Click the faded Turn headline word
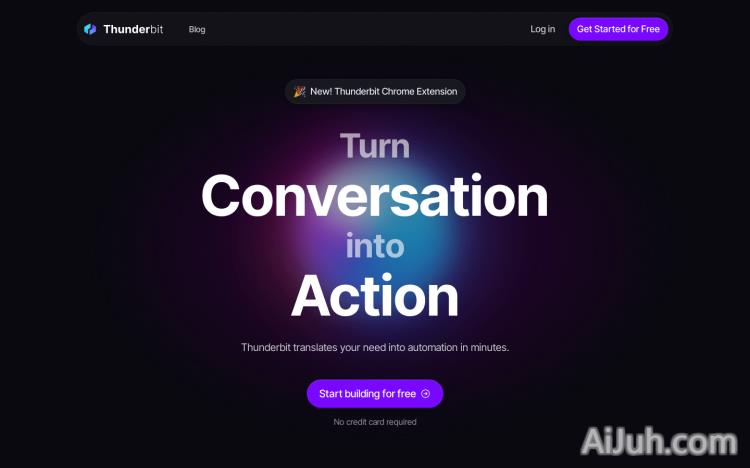The image size is (750, 468). (375, 145)
